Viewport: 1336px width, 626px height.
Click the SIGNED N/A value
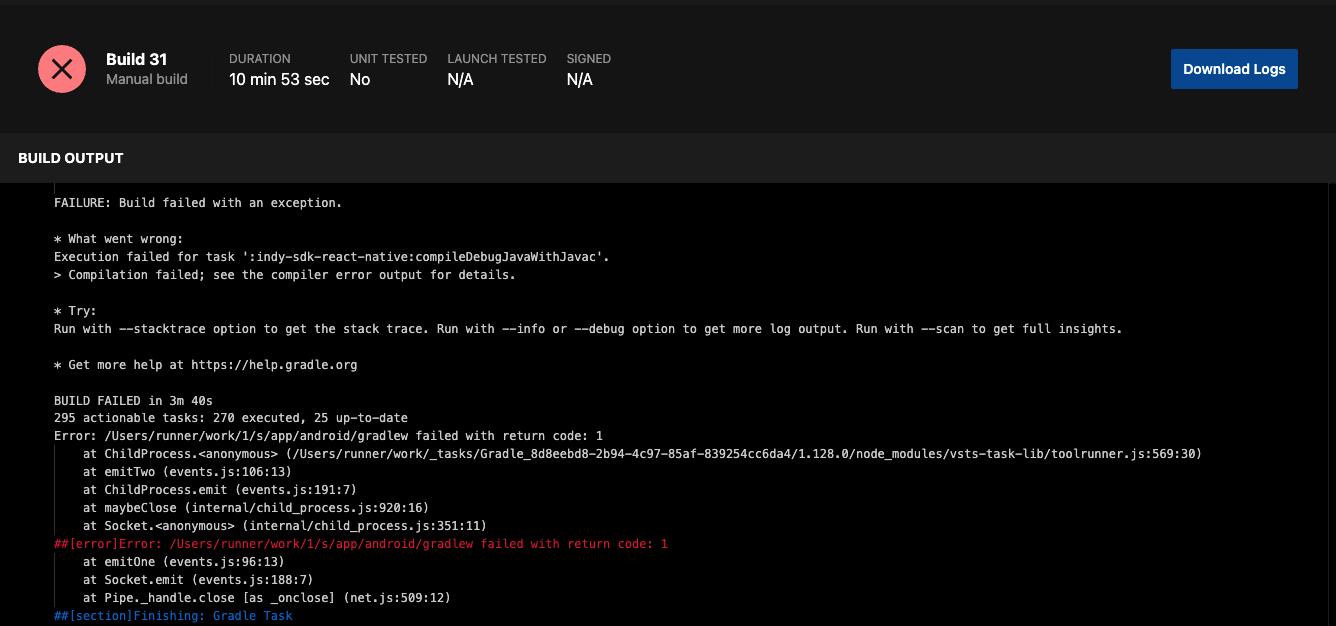click(579, 79)
